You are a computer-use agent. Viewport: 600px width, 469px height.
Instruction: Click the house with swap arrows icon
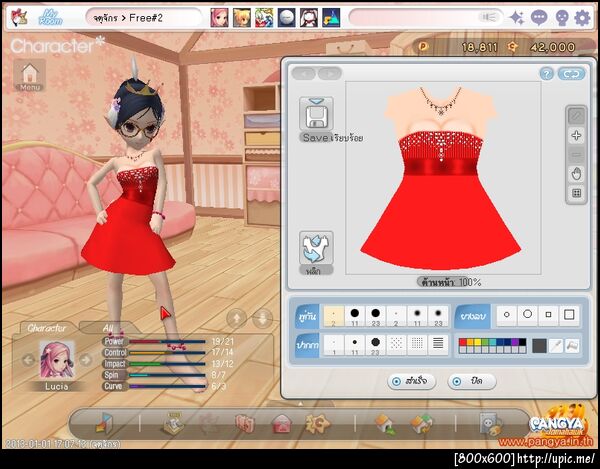pos(422,424)
